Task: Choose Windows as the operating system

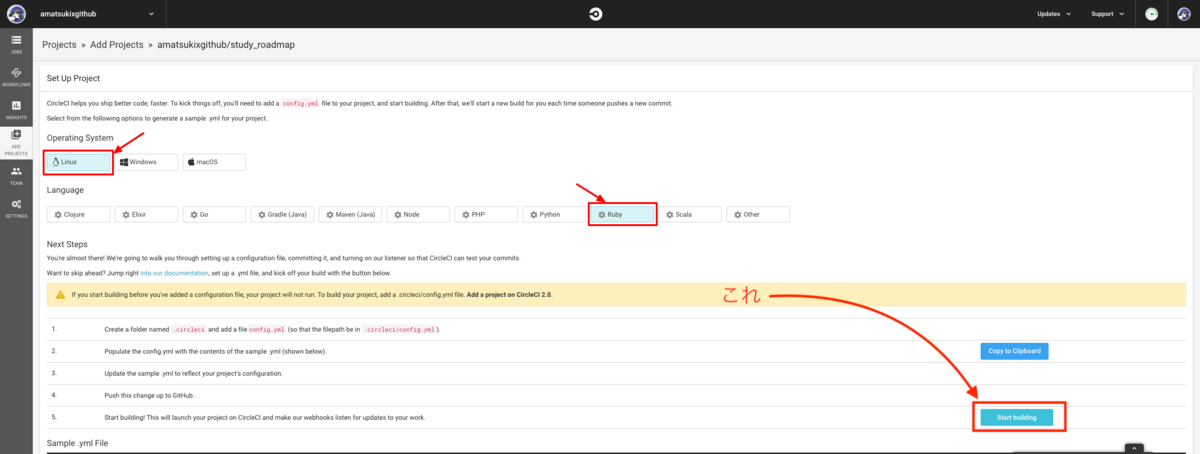Action: (146, 161)
